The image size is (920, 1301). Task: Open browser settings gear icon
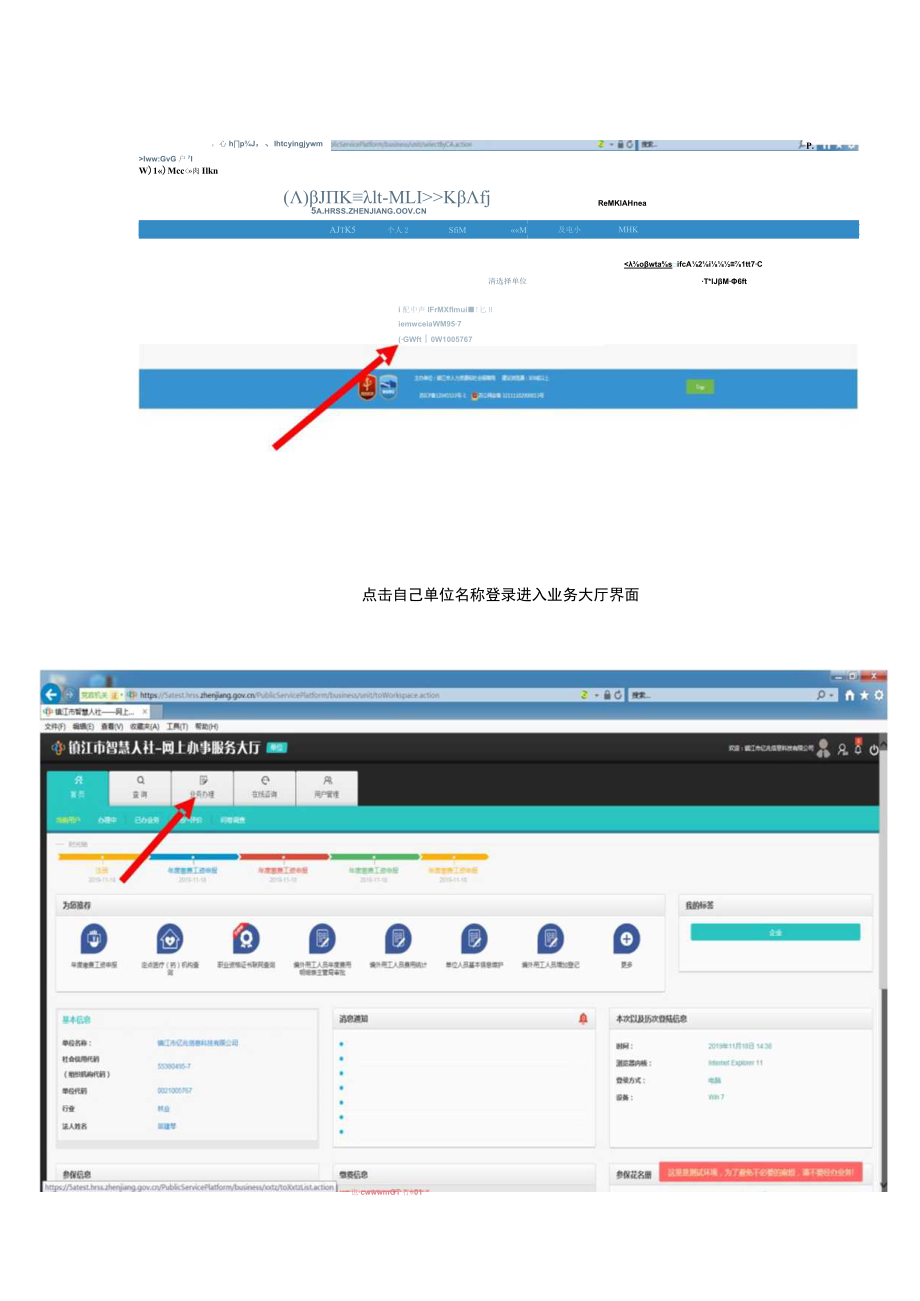877,695
